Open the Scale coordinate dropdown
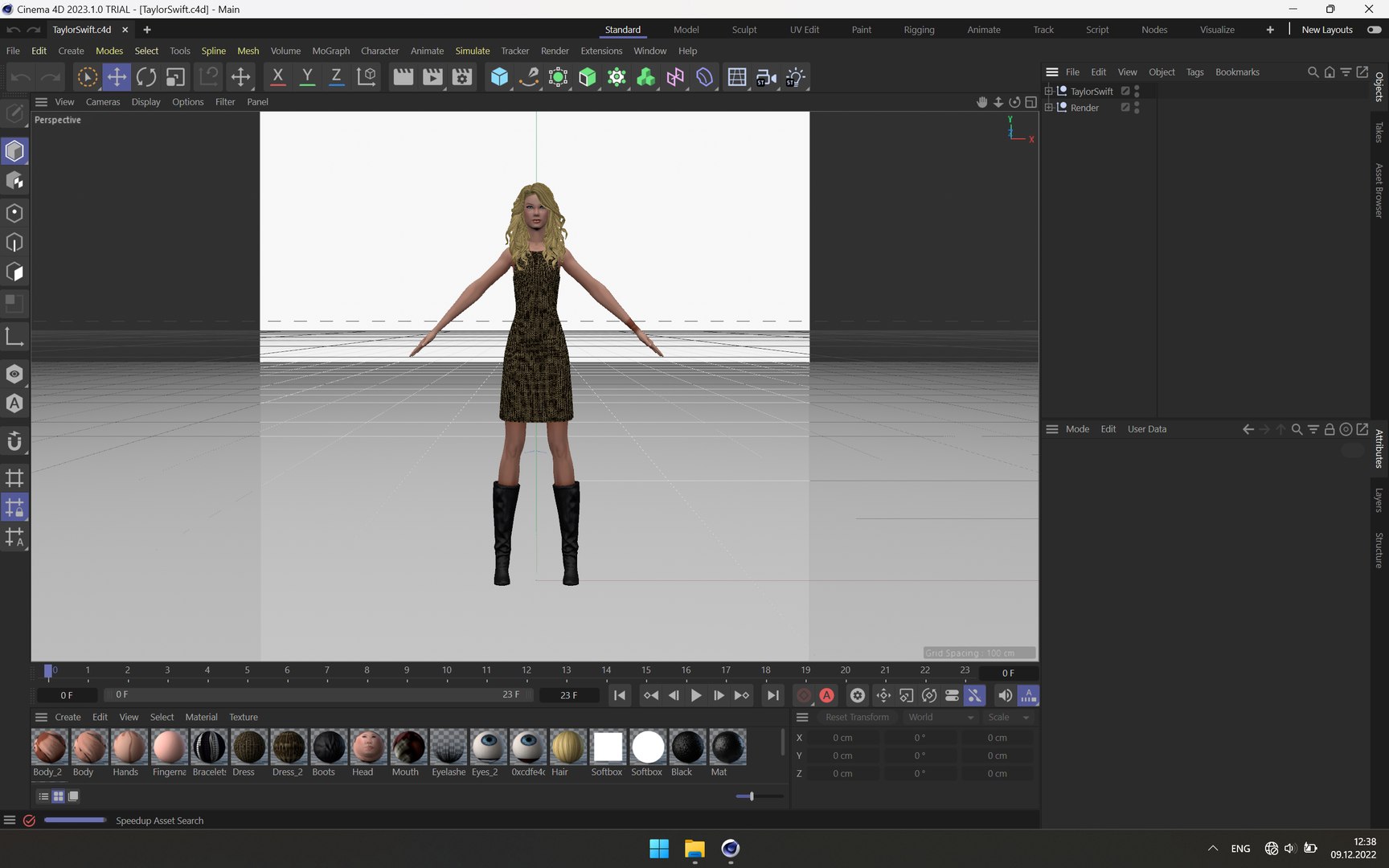The width and height of the screenshot is (1389, 868). (x=1009, y=717)
